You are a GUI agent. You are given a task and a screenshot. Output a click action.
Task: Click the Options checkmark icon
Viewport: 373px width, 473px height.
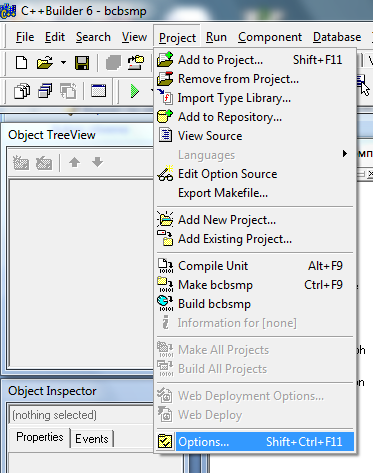tap(165, 442)
